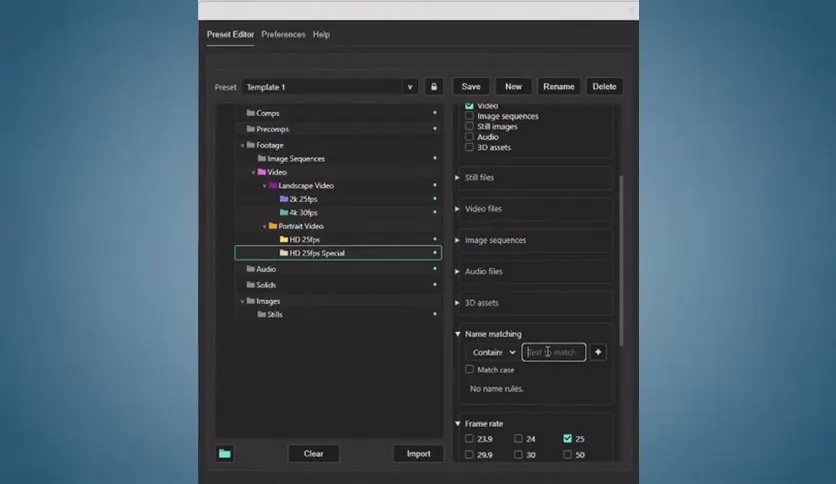Click the Delete button
The width and height of the screenshot is (836, 484).
(x=604, y=86)
